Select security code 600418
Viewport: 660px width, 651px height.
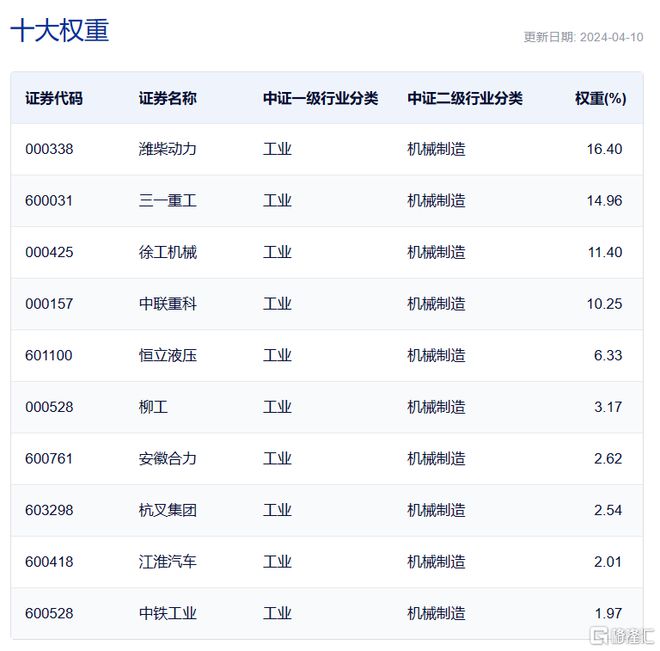[49, 562]
